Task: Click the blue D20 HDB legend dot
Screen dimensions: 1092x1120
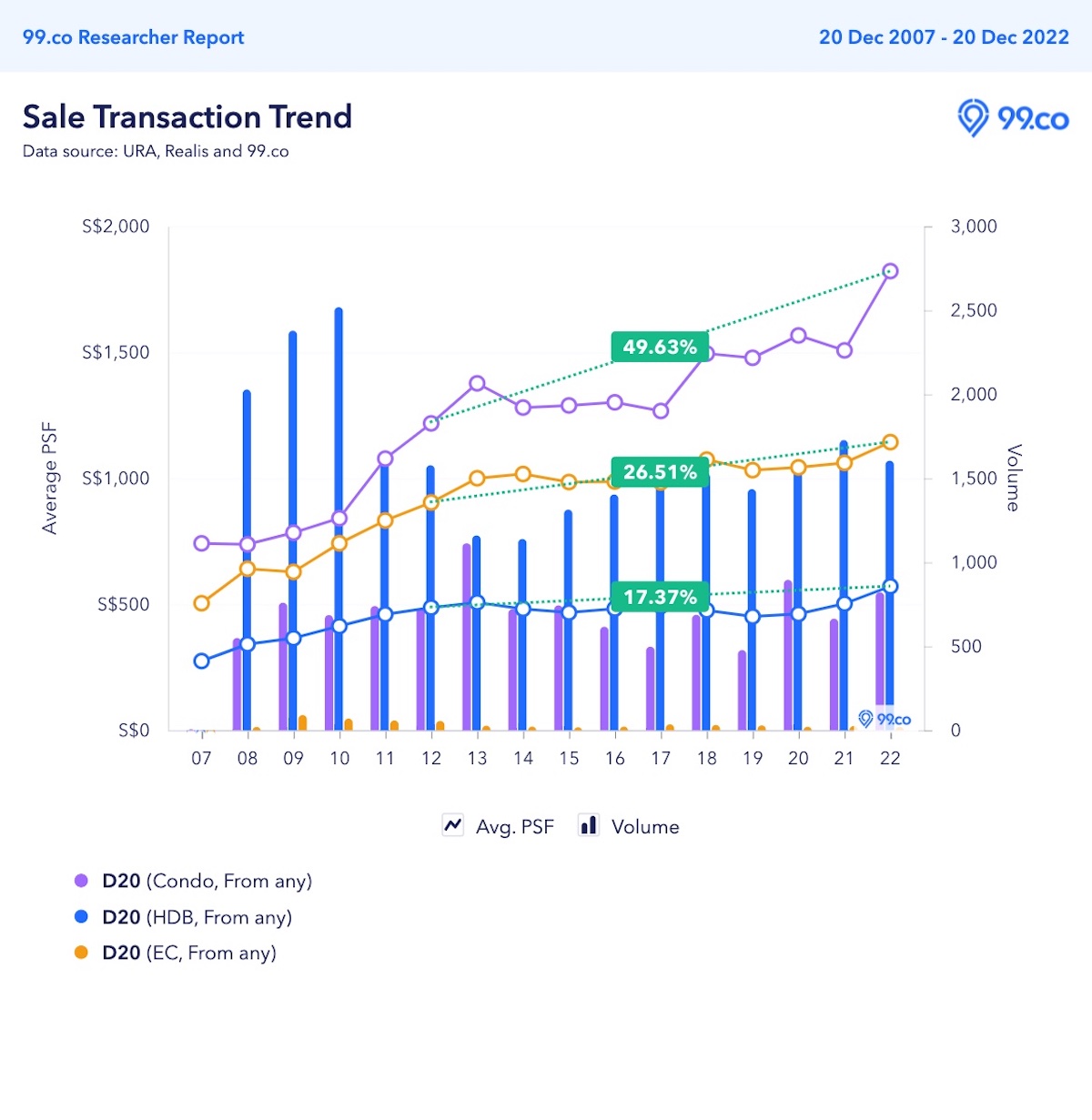Action: click(81, 917)
